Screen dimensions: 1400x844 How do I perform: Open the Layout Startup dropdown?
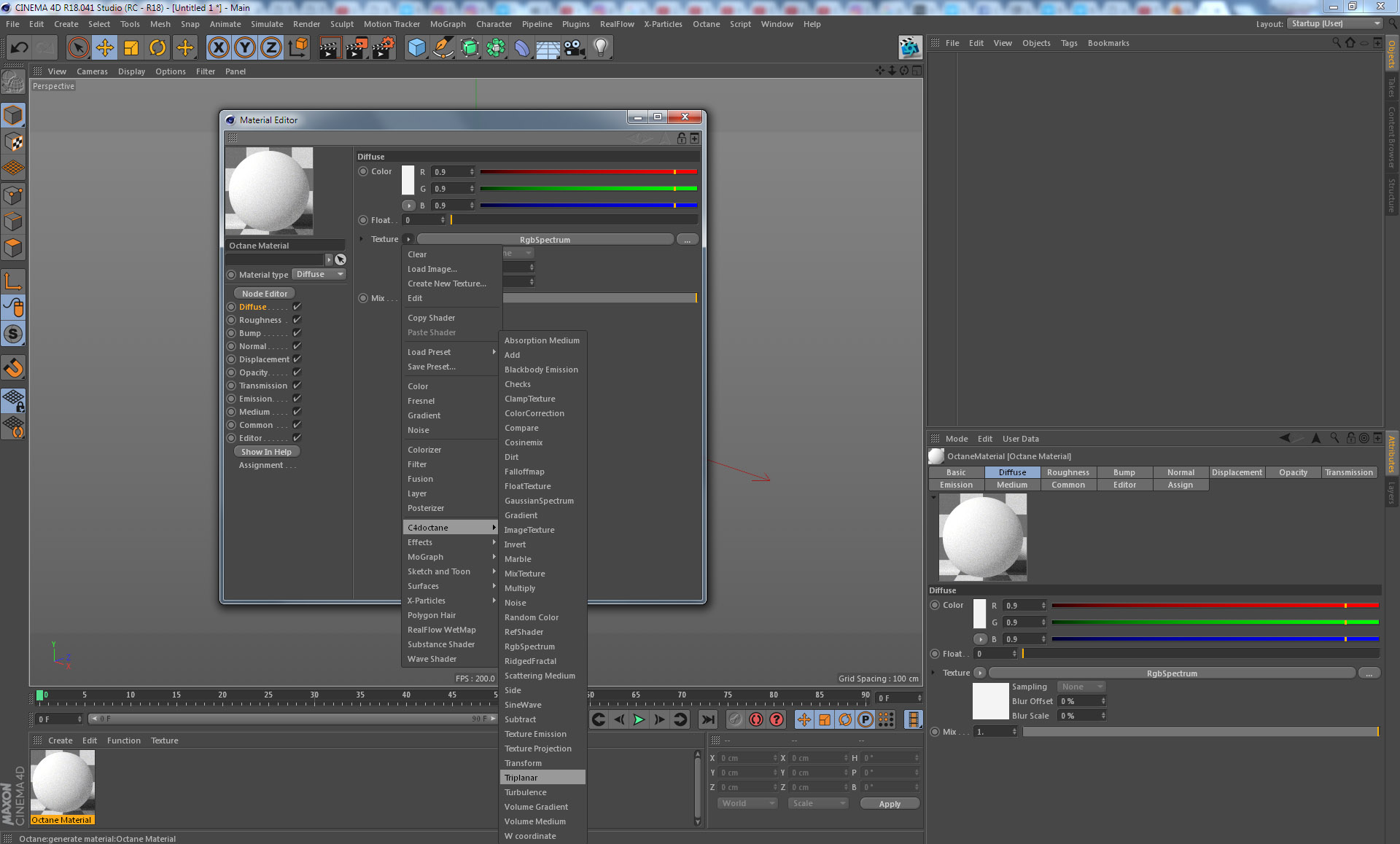coord(1334,24)
